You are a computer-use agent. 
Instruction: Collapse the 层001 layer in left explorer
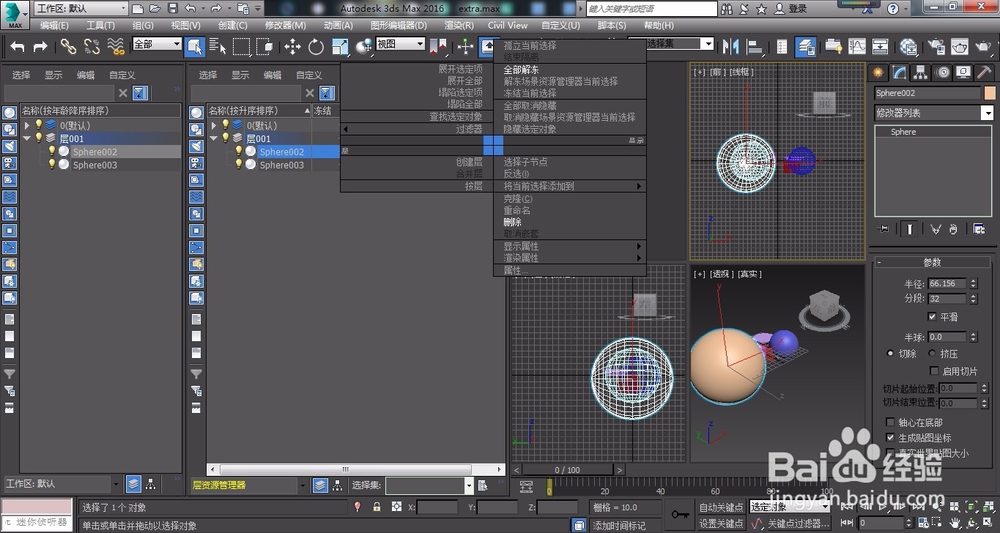coord(27,138)
